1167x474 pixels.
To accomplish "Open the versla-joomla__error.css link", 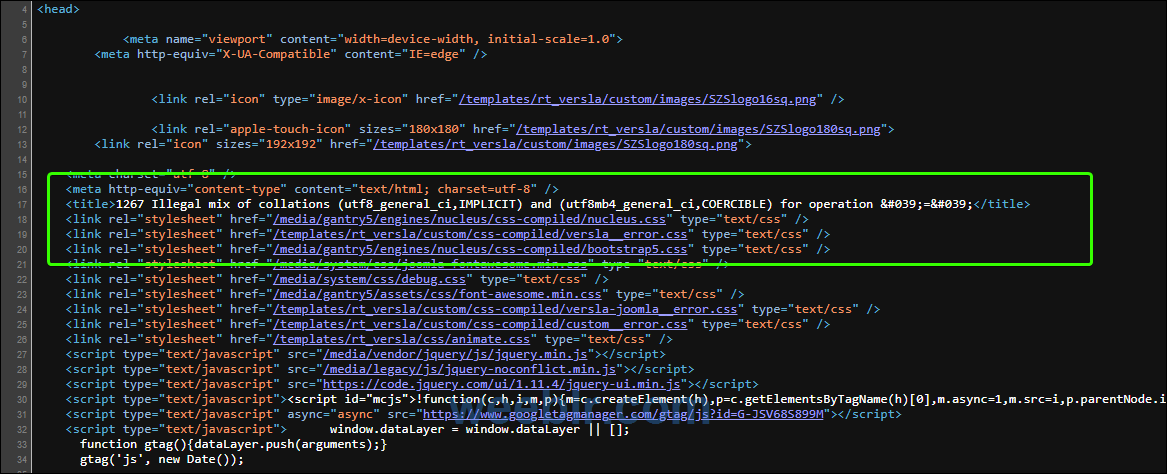I will [505, 309].
